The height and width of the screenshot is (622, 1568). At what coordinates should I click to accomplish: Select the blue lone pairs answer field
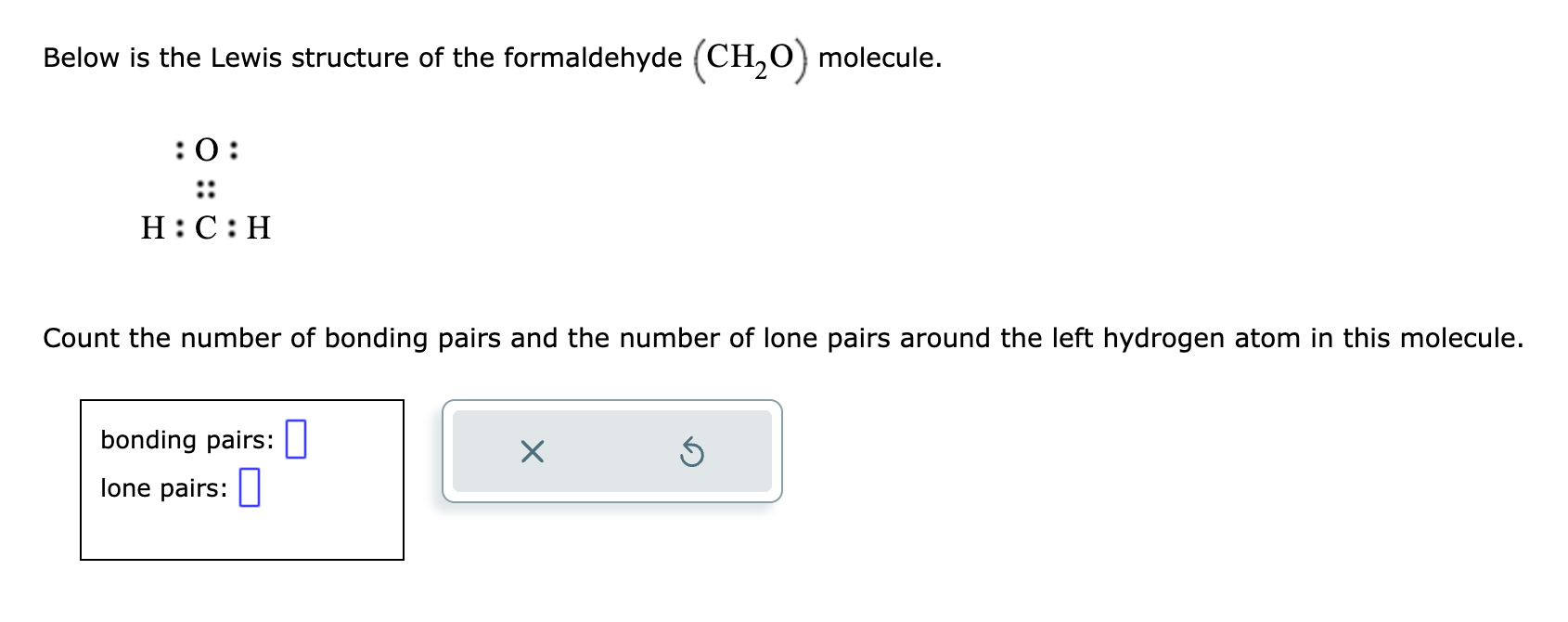250,487
